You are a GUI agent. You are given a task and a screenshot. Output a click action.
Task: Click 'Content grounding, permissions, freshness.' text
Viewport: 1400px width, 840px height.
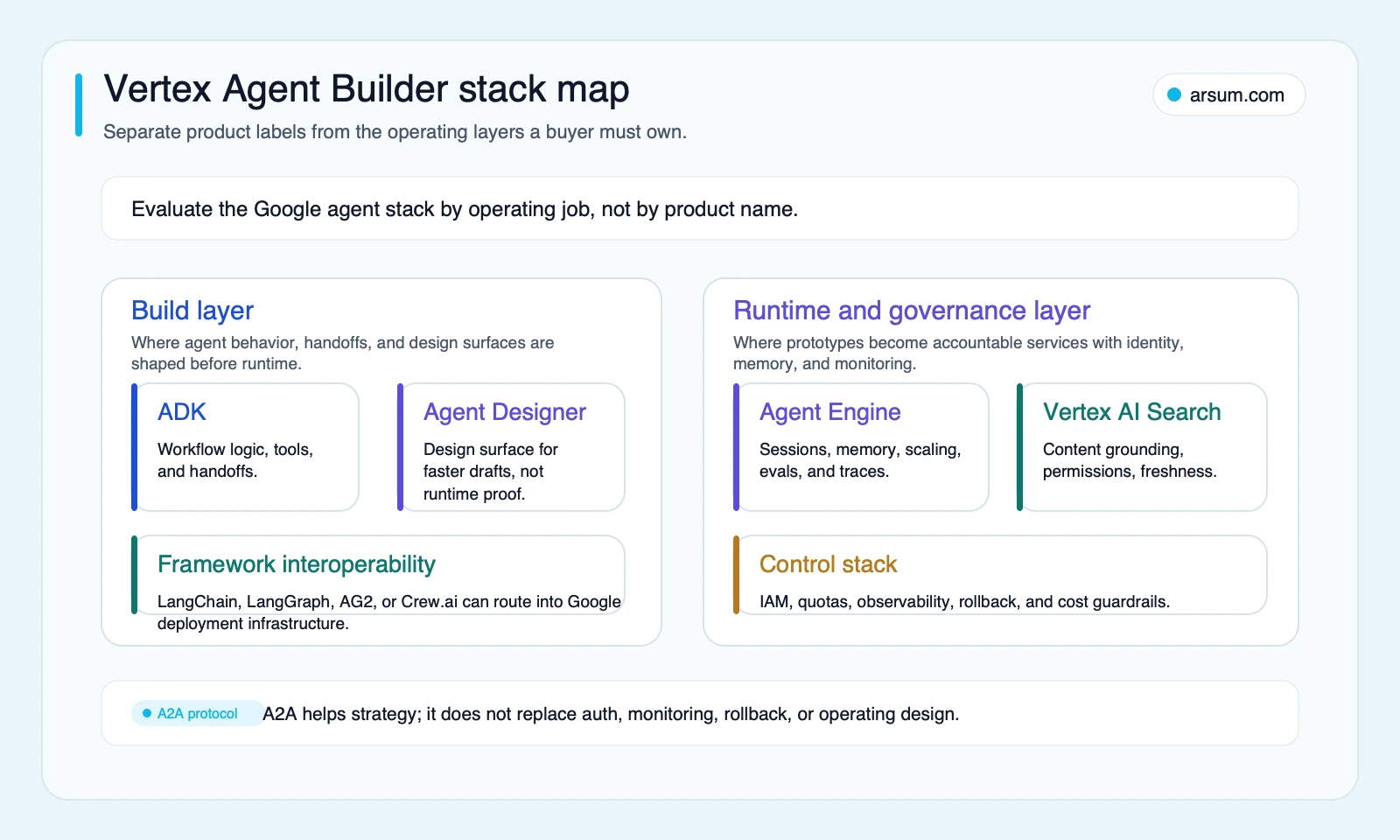tap(1130, 460)
